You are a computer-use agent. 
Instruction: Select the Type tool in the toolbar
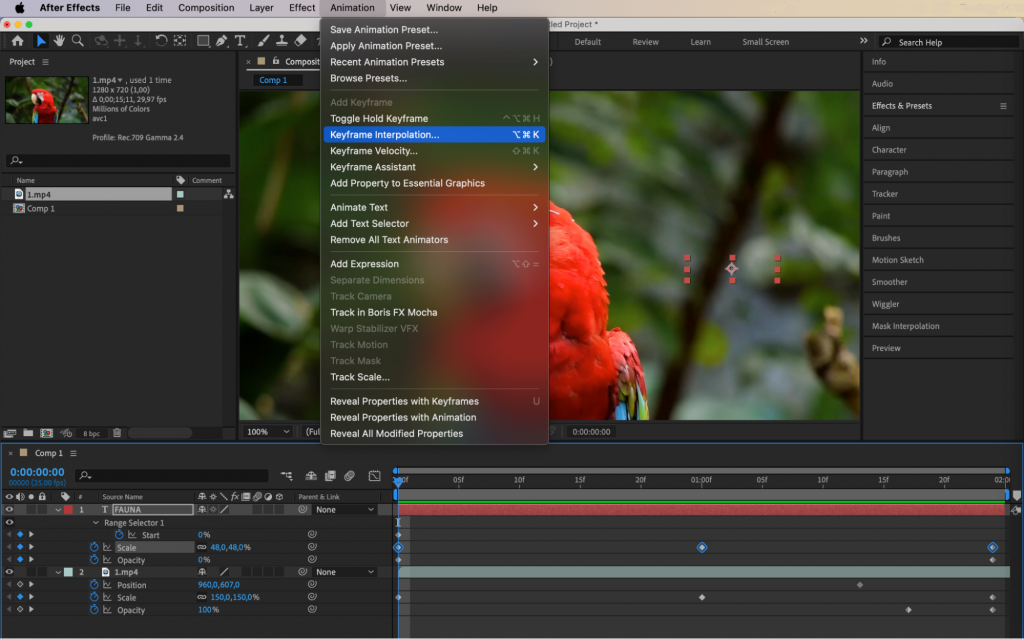(242, 42)
